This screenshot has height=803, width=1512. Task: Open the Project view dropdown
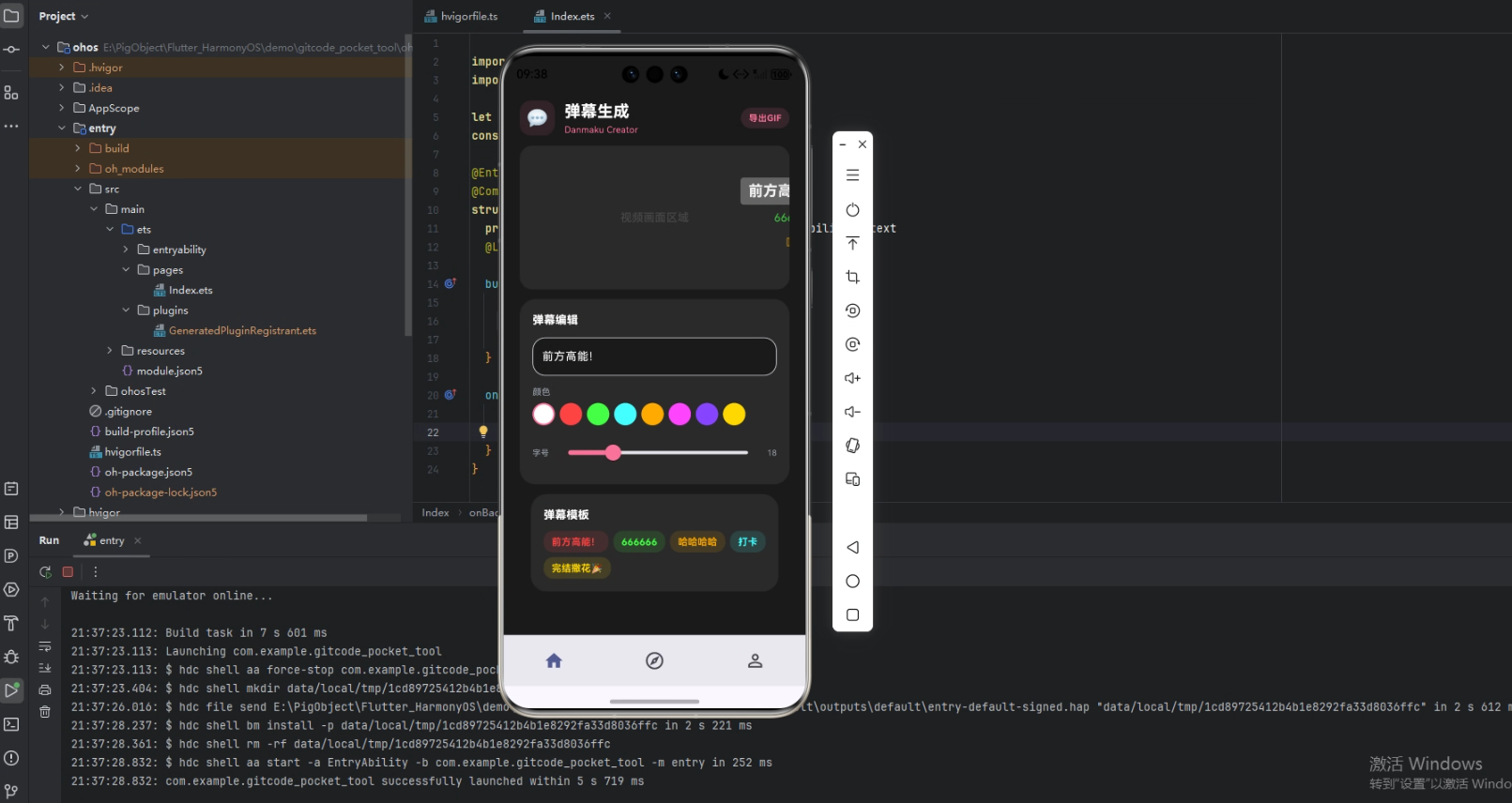(64, 16)
